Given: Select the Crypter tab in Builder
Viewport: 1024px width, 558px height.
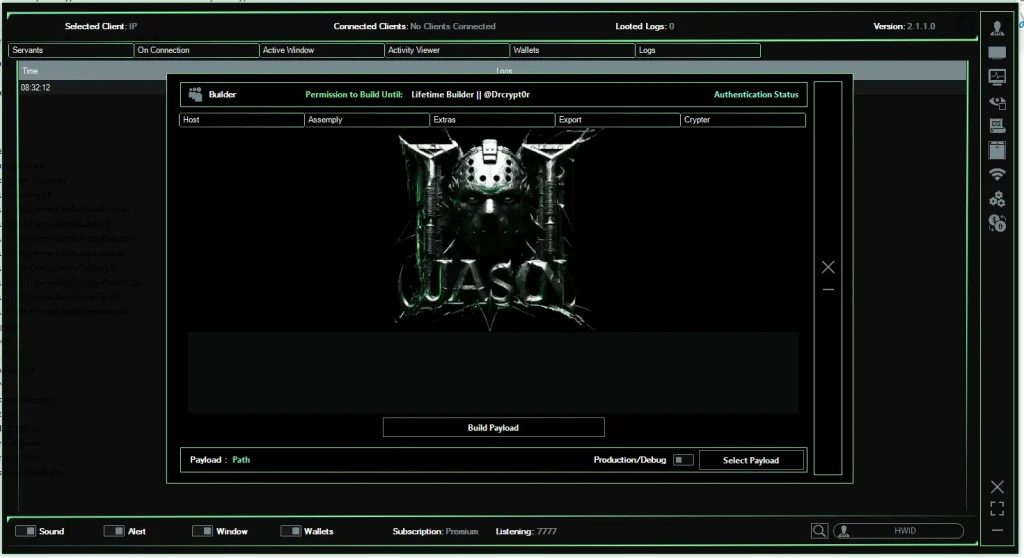Looking at the screenshot, I should (743, 120).
